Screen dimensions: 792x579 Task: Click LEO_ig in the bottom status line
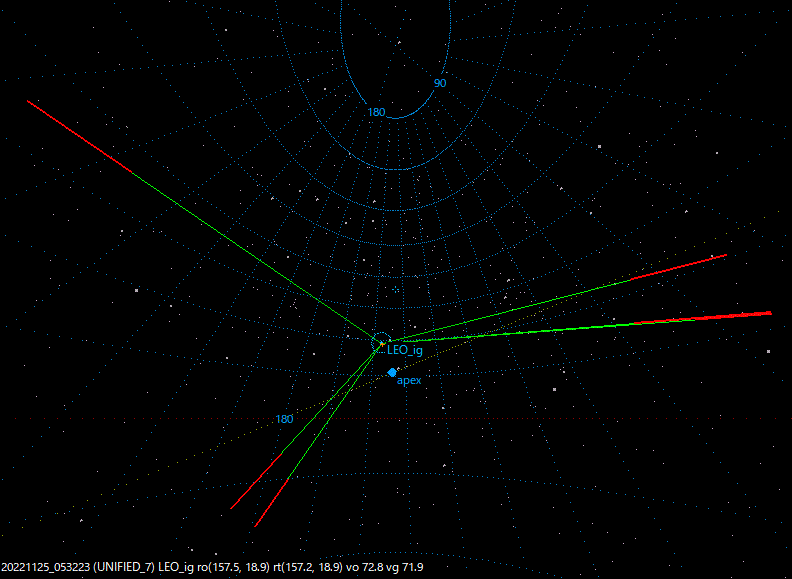coord(176,567)
